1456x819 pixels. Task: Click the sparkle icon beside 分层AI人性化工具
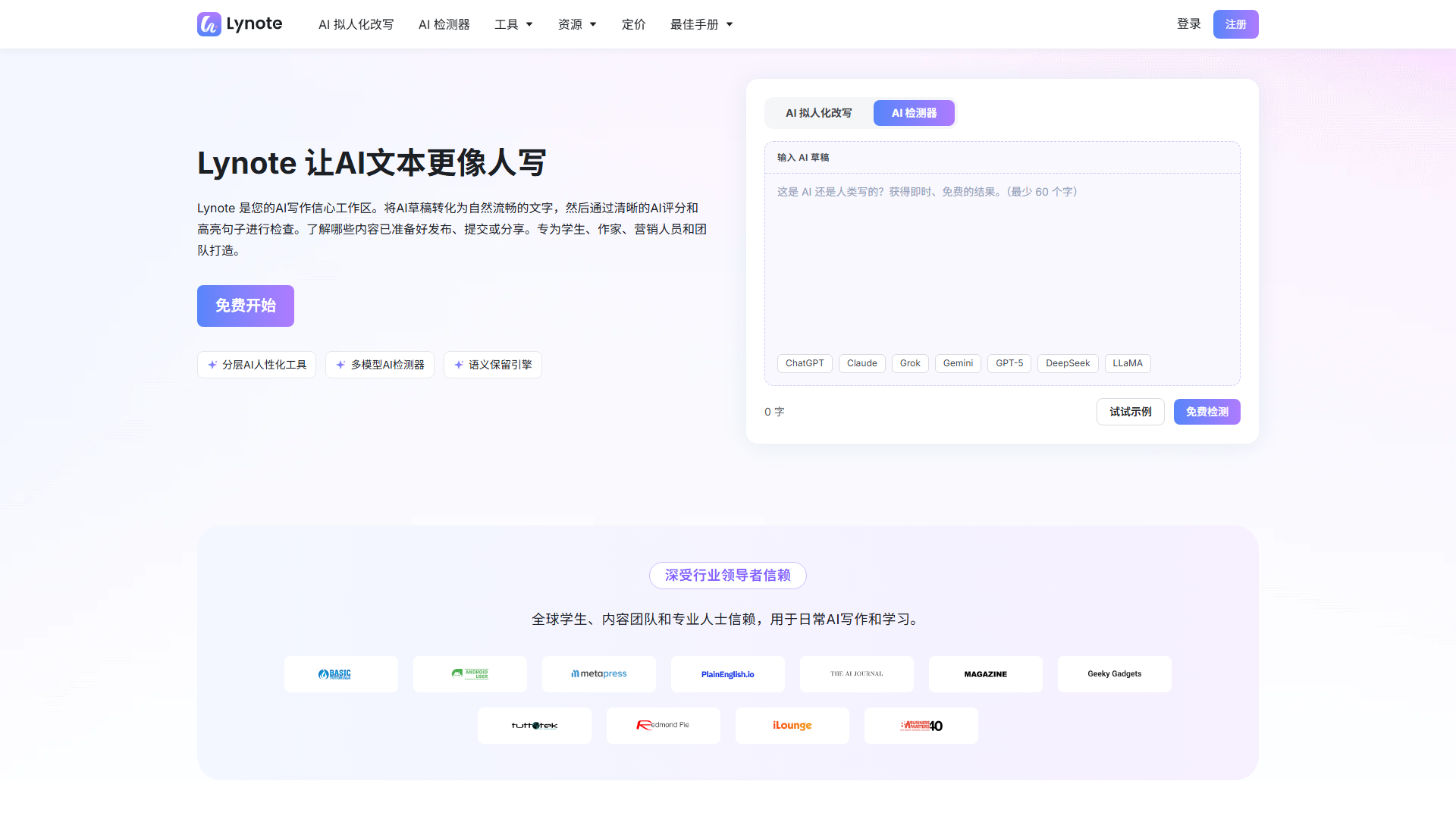212,365
